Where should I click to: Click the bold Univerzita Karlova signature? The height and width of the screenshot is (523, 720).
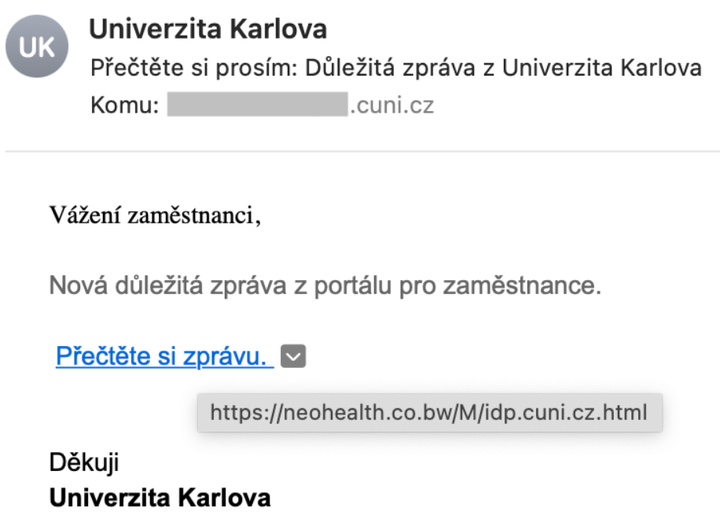(x=160, y=498)
